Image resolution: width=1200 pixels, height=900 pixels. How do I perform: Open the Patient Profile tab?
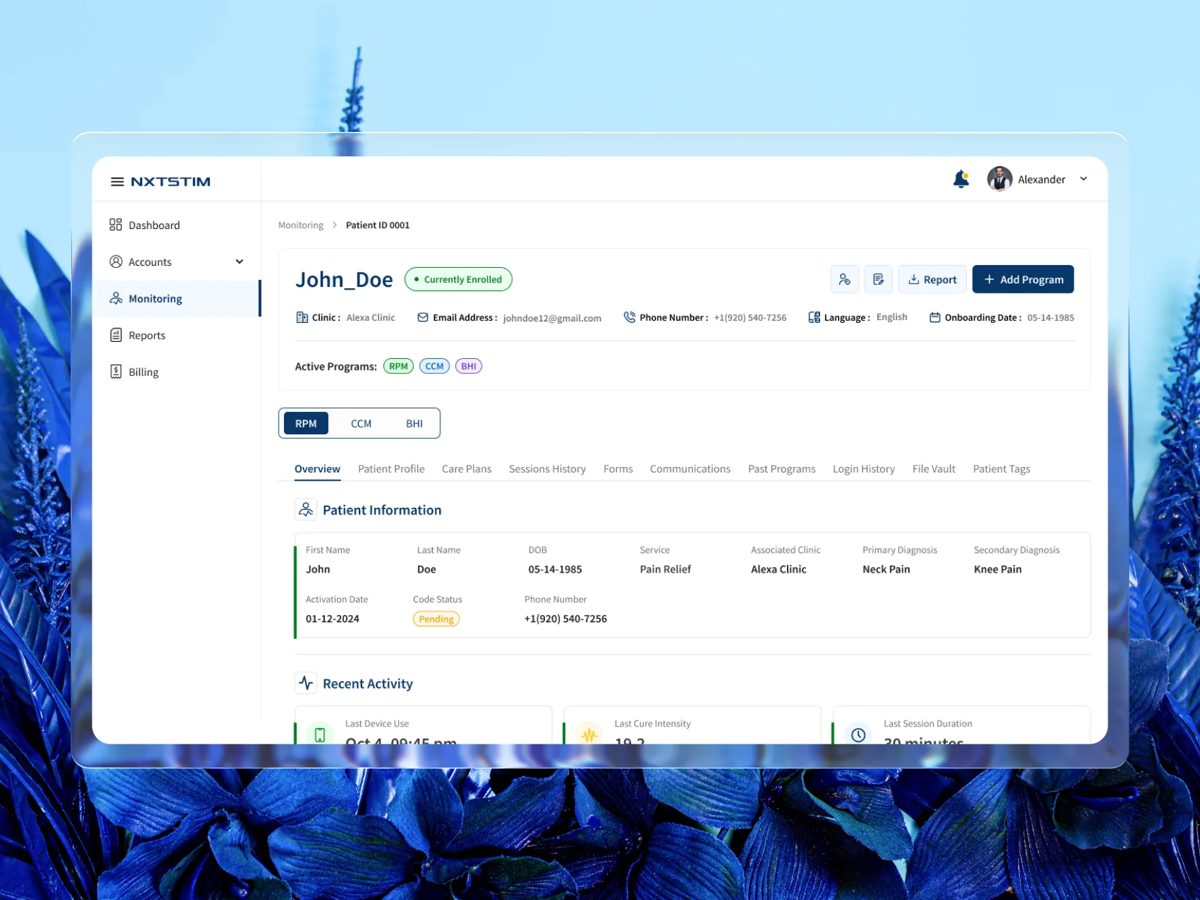[391, 469]
